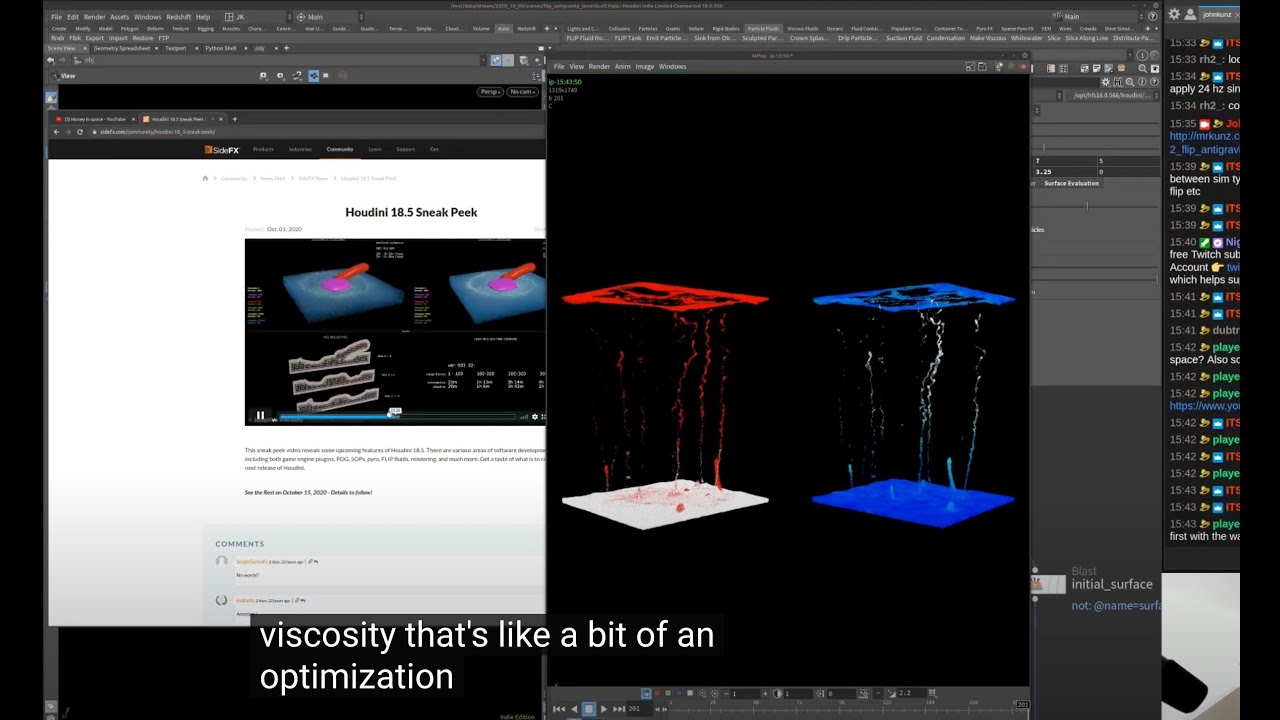Image resolution: width=1280 pixels, height=720 pixels.
Task: Jump to last frame in Mplay
Action: (619, 708)
